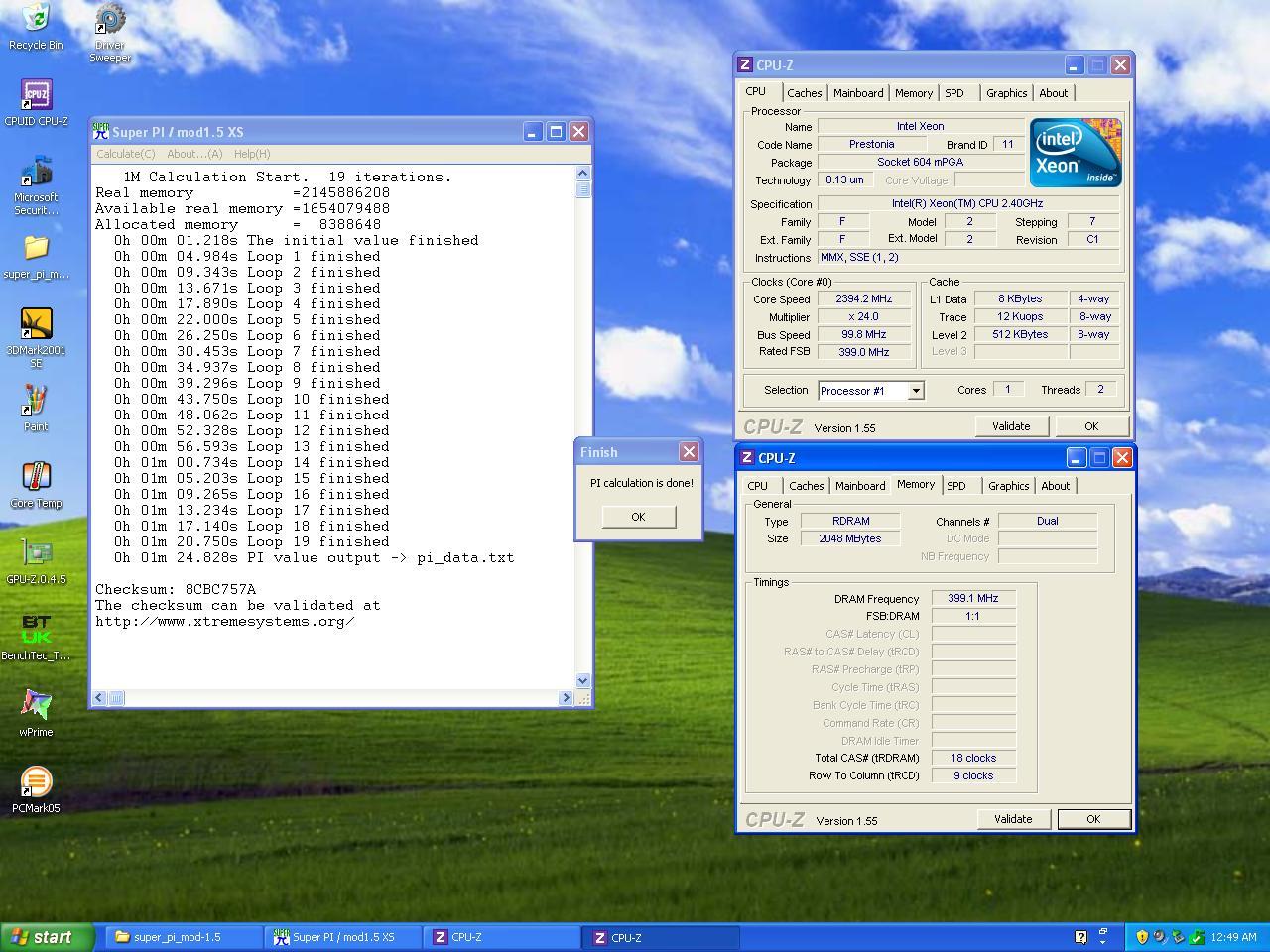Switch to Mainboard tab in upper CPU-Z
The image size is (1270, 952).
pyautogui.click(x=858, y=93)
